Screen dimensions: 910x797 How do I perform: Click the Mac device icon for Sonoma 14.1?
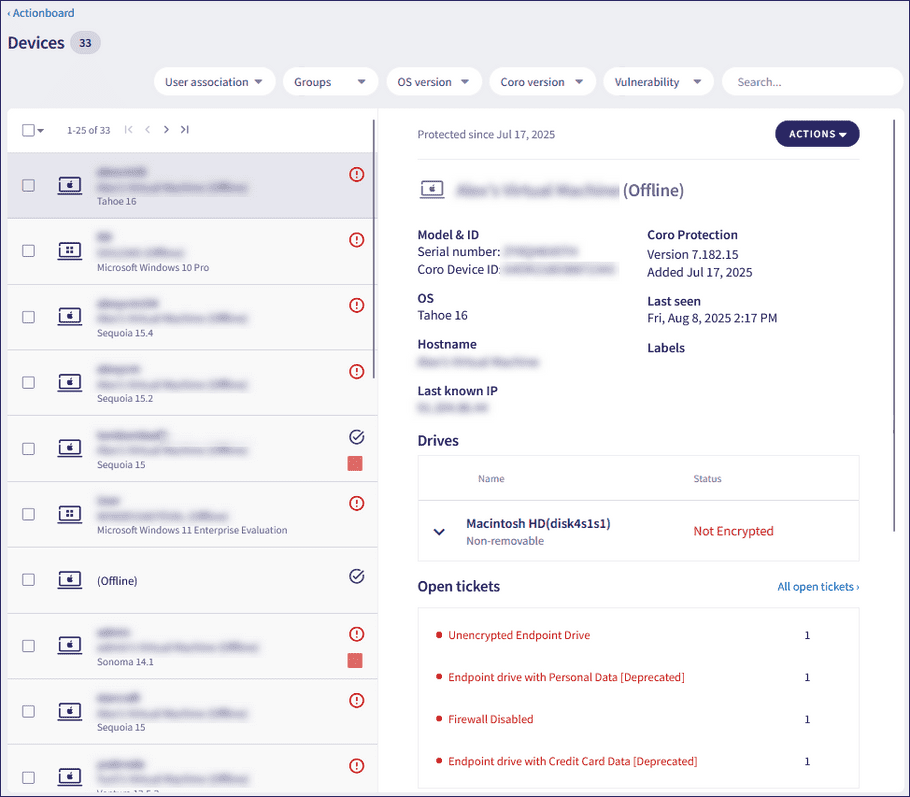[x=69, y=646]
